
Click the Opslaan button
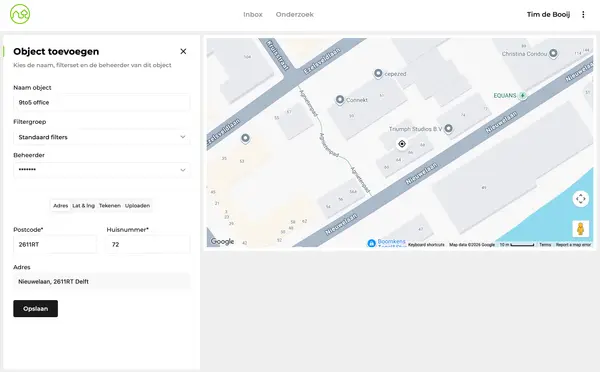[36, 308]
